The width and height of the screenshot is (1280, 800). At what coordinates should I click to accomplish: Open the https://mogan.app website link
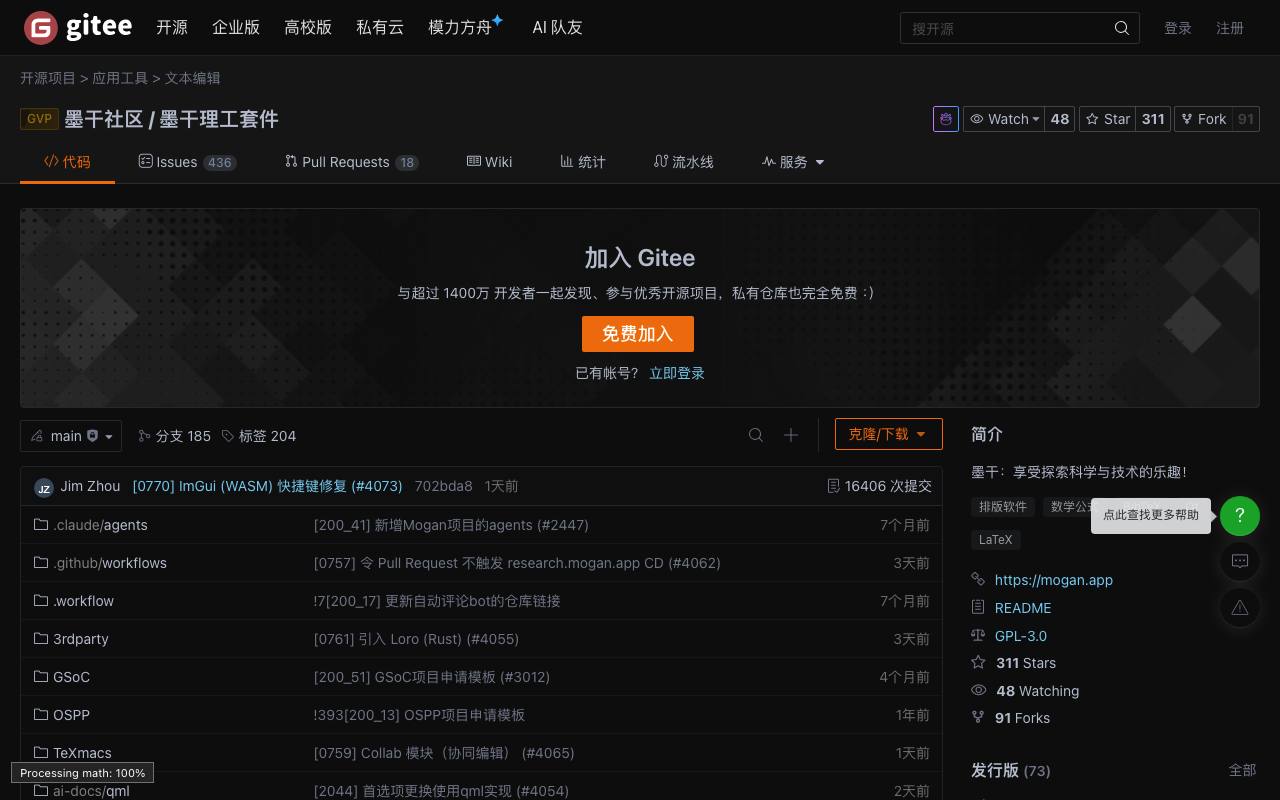coord(1054,580)
